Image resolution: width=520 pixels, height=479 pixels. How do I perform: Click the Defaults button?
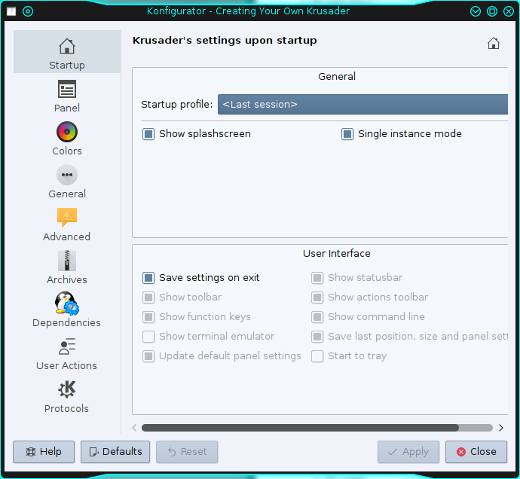click(x=115, y=452)
